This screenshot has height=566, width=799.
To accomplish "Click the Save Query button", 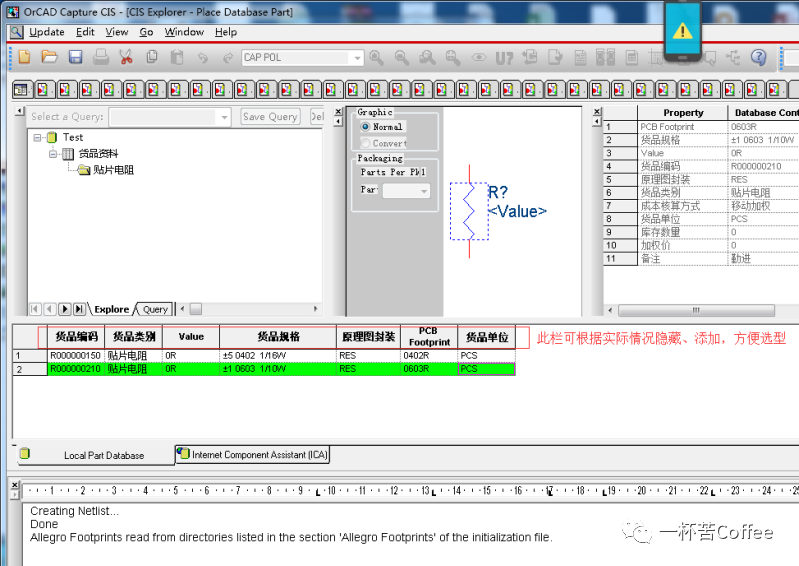I will (x=270, y=117).
